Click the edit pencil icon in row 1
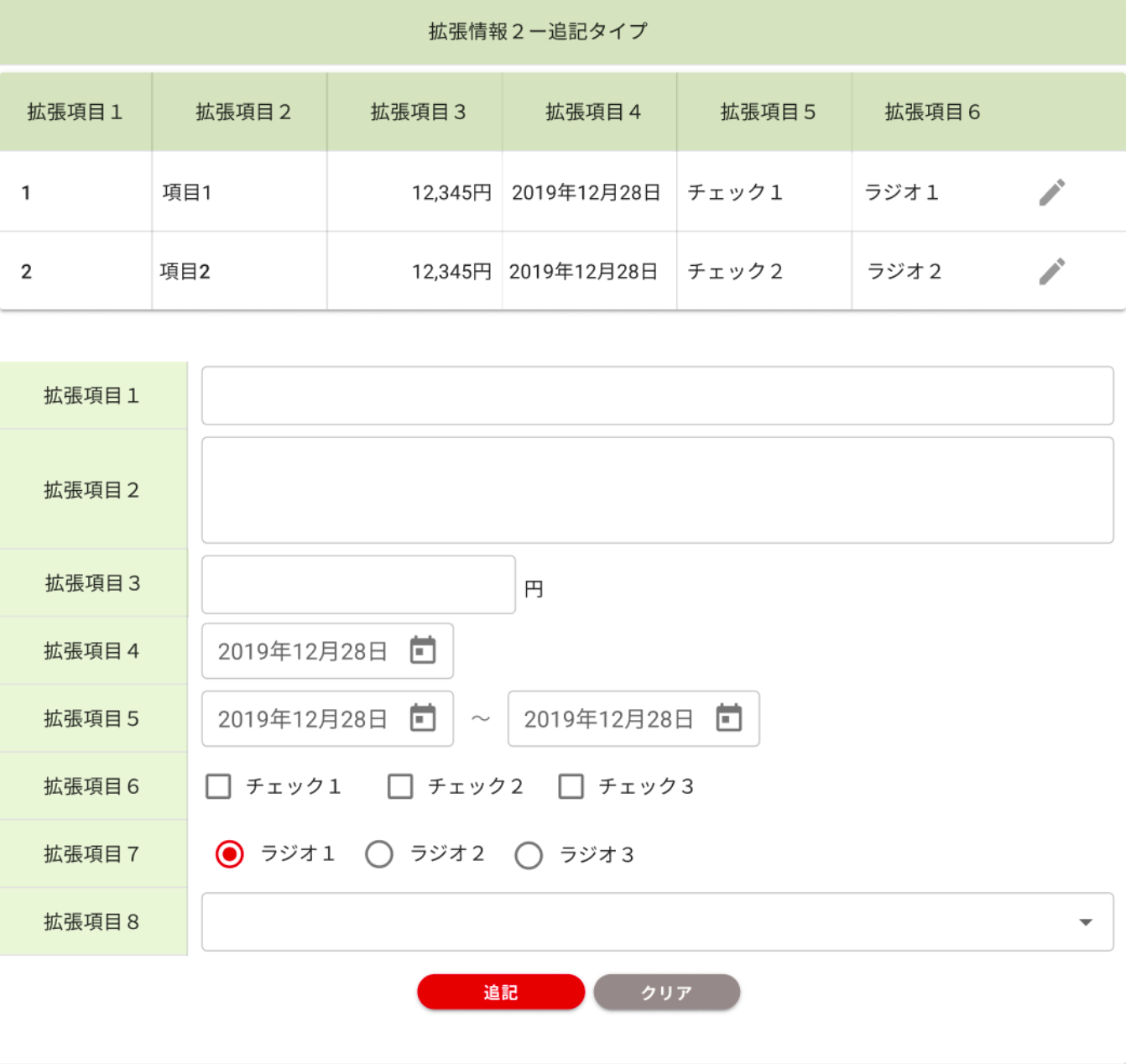 1051,192
